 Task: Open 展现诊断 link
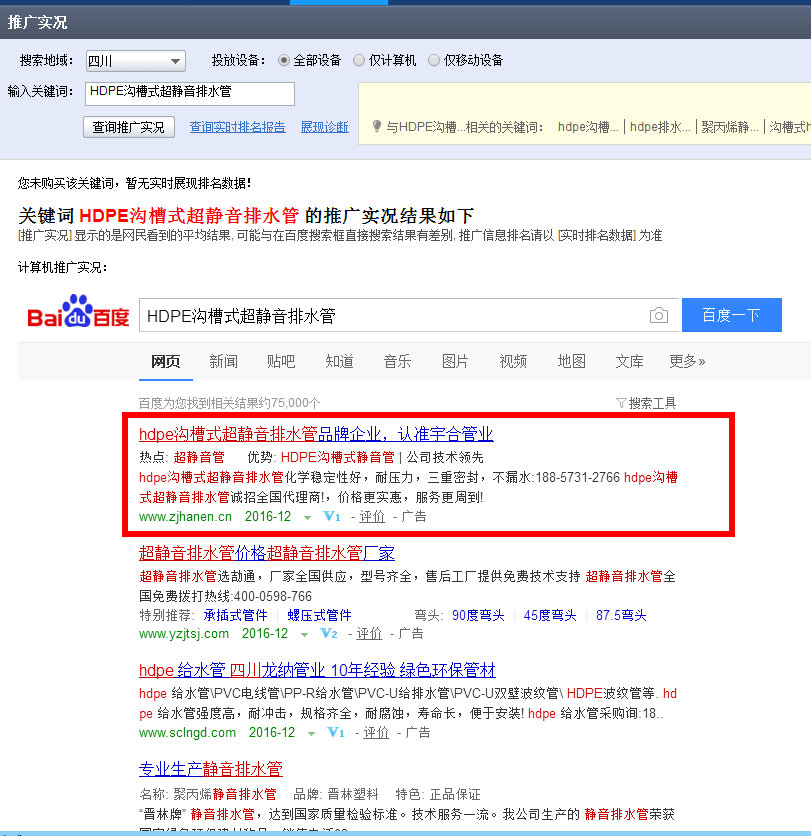click(x=325, y=127)
